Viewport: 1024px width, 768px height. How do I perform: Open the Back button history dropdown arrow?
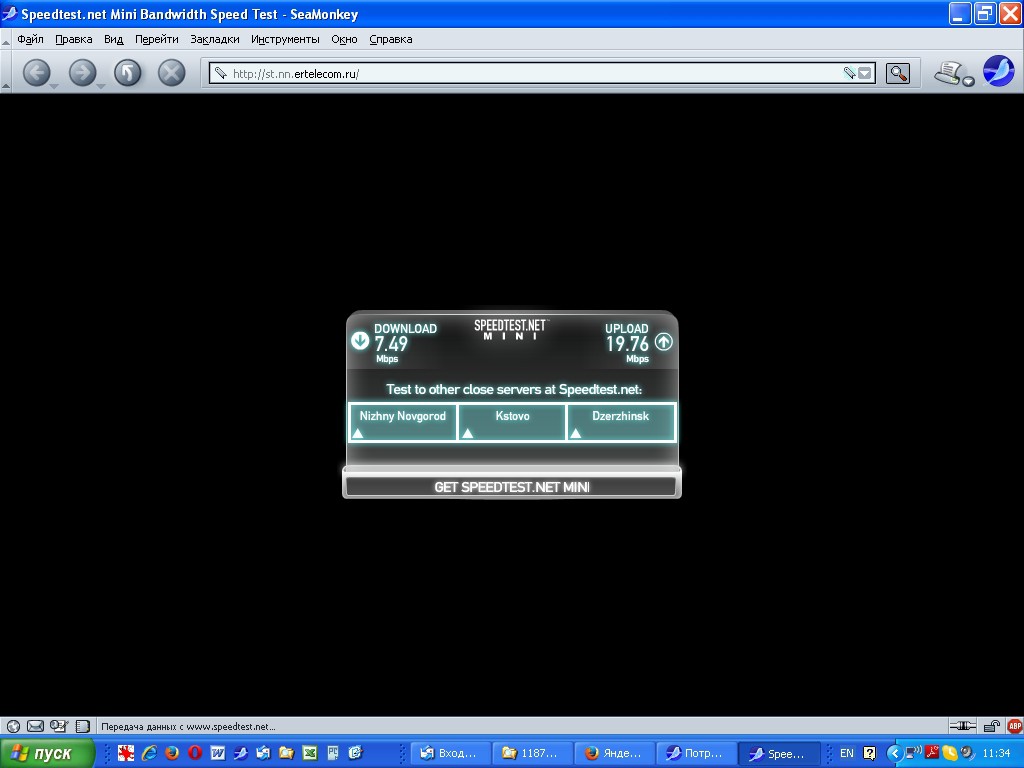click(54, 86)
